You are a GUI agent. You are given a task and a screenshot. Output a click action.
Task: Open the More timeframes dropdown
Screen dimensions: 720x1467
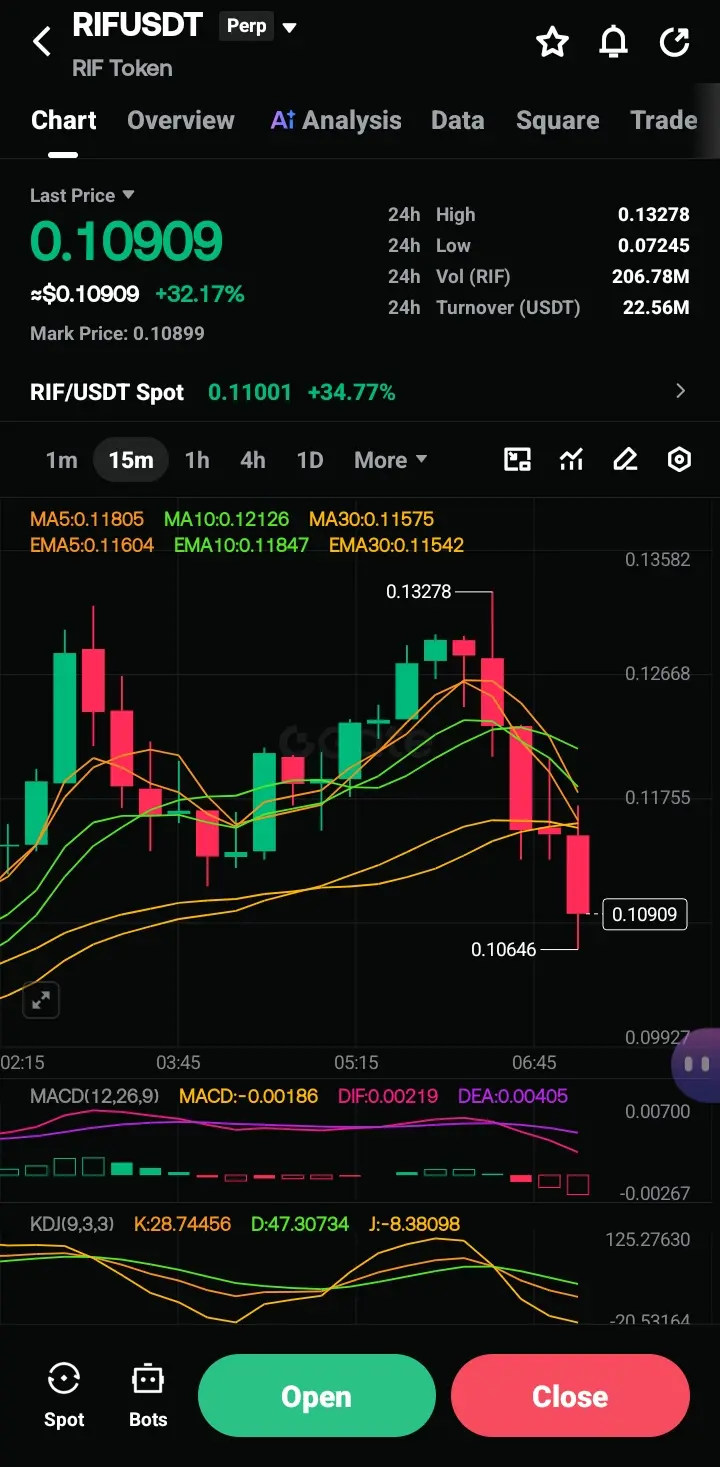point(391,460)
